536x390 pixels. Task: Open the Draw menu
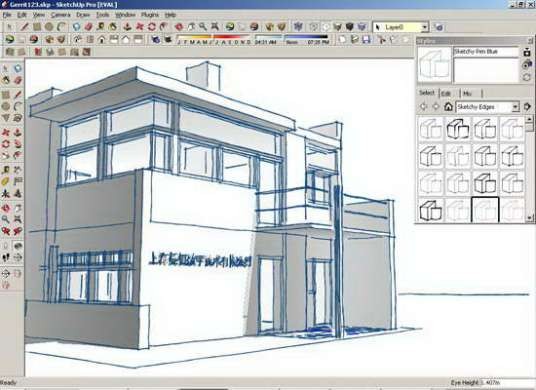click(83, 15)
